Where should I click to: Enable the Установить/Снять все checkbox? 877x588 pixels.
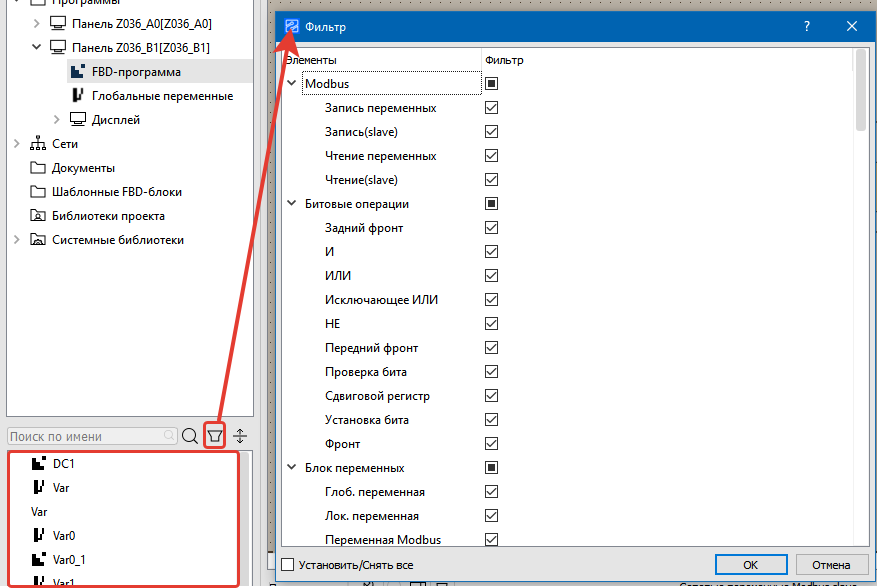click(288, 565)
